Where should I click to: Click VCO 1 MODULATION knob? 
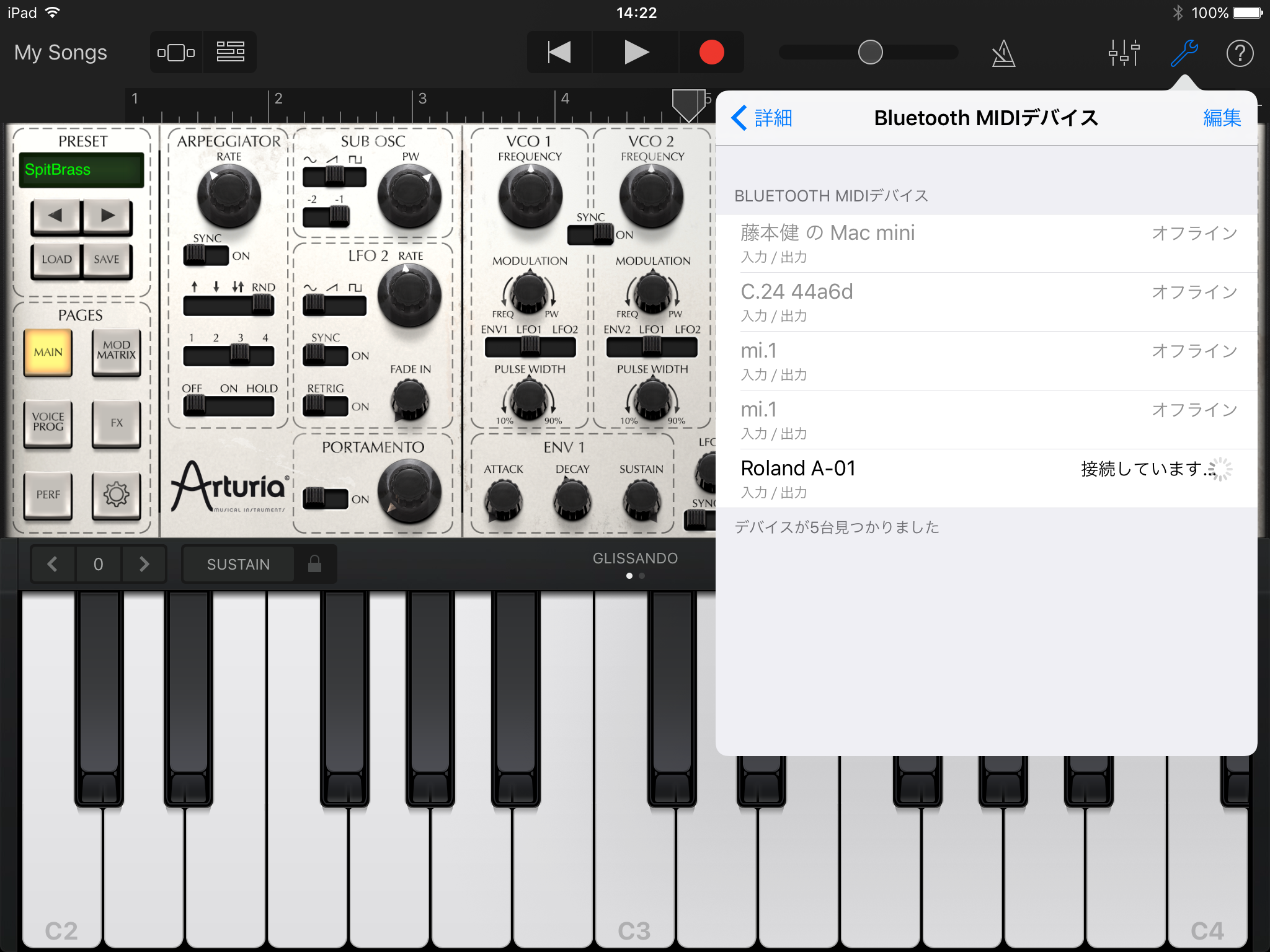[529, 292]
